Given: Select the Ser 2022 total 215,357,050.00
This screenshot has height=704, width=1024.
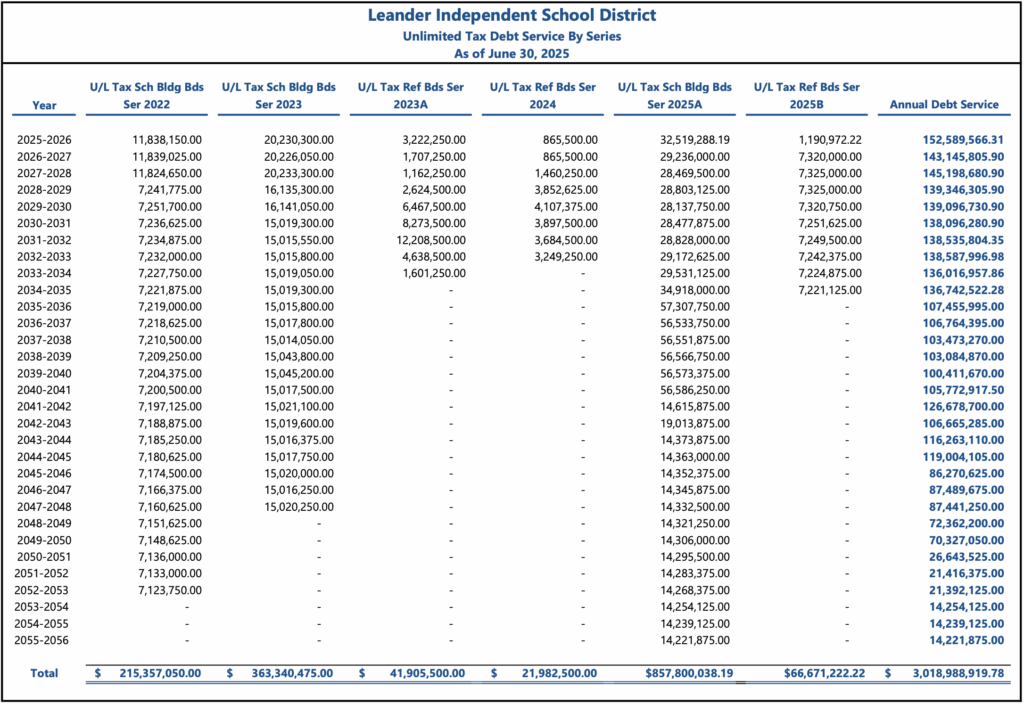Looking at the screenshot, I should coord(160,673).
